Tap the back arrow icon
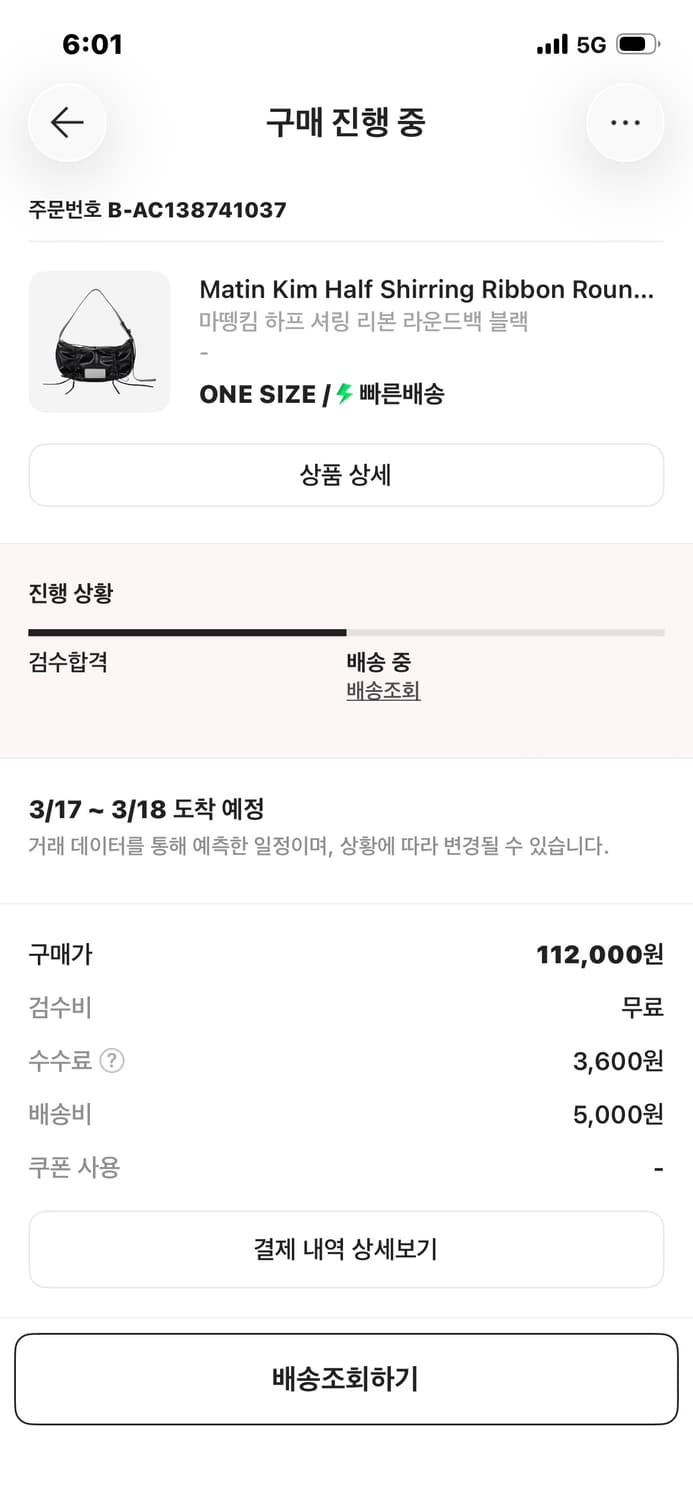Screen dimensions: 693x1500 click(66, 122)
